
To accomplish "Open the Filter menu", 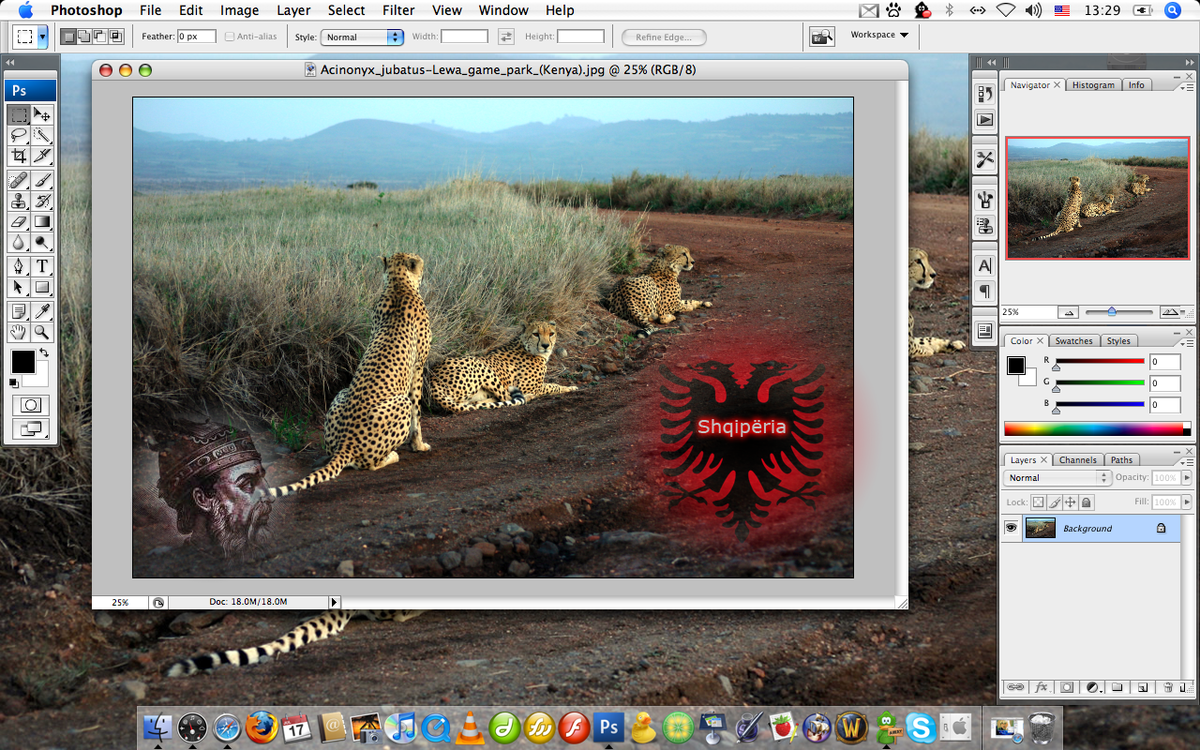I will (398, 10).
